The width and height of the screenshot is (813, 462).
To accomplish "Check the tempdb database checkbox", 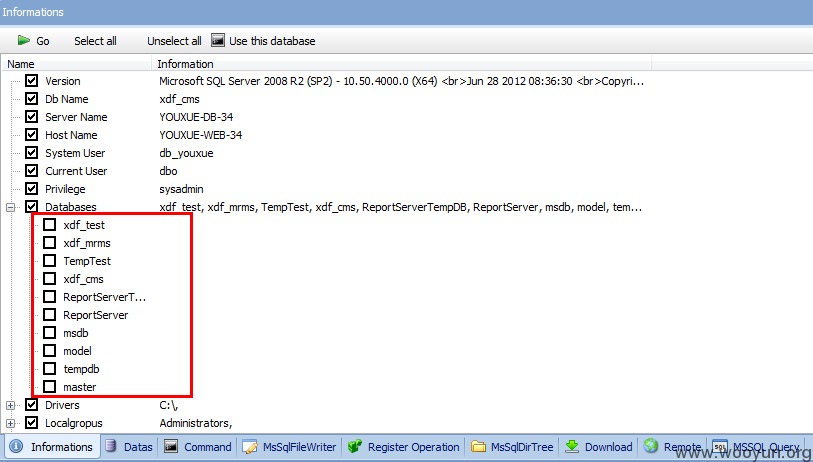I will 50,369.
